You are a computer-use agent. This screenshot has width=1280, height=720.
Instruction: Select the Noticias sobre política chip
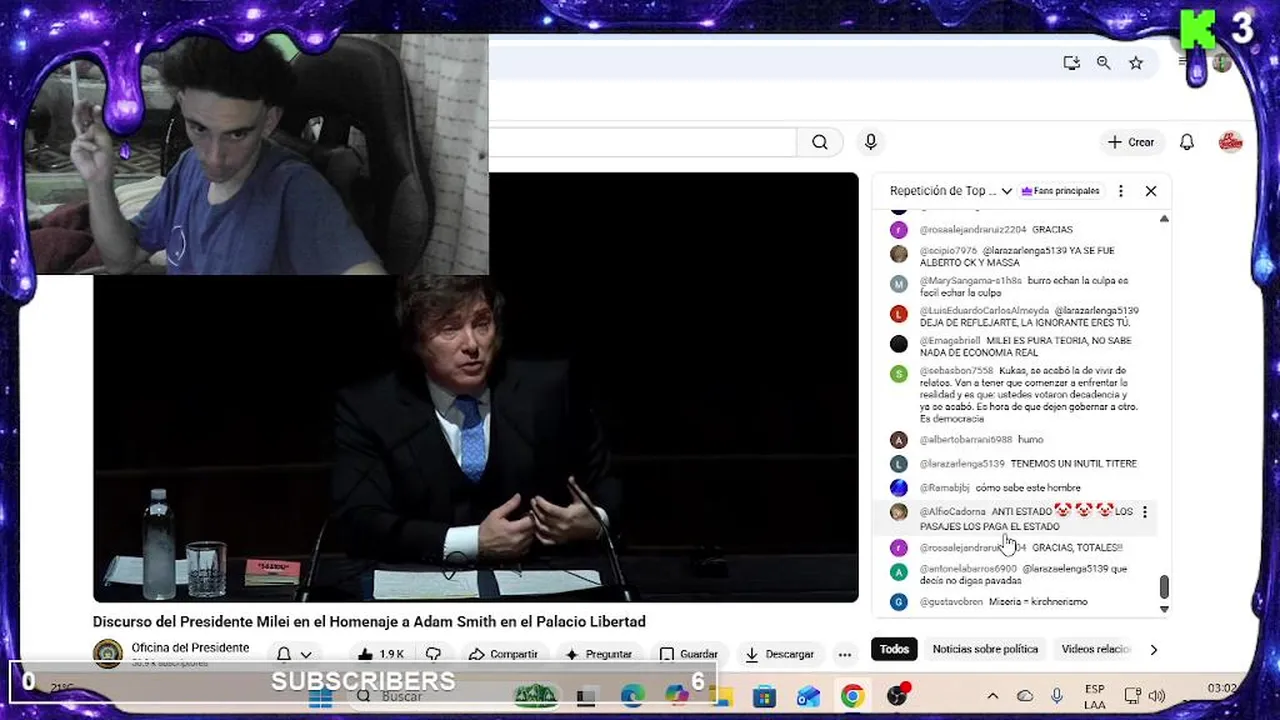pyautogui.click(x=985, y=650)
